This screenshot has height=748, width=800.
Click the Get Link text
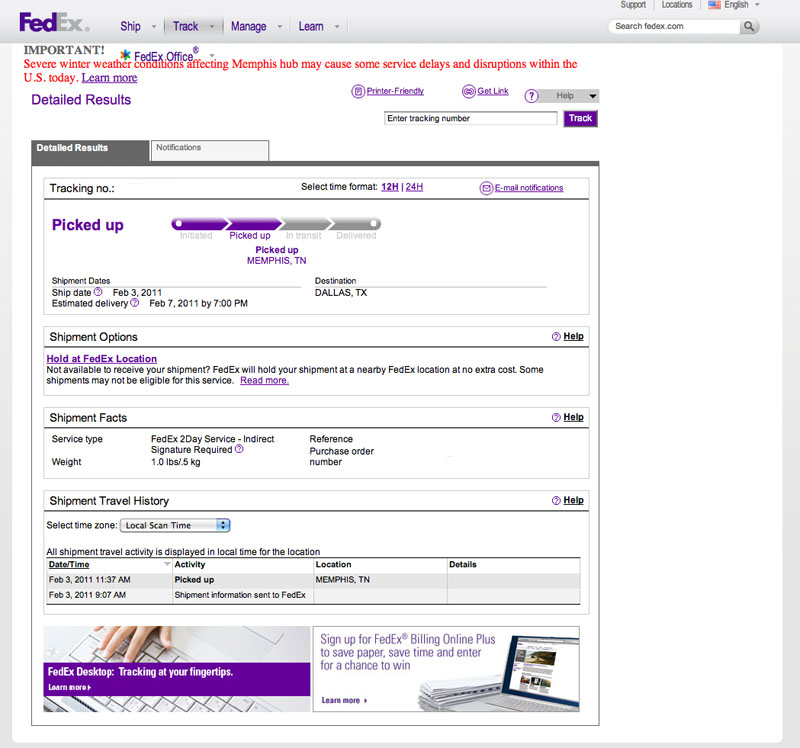click(493, 91)
